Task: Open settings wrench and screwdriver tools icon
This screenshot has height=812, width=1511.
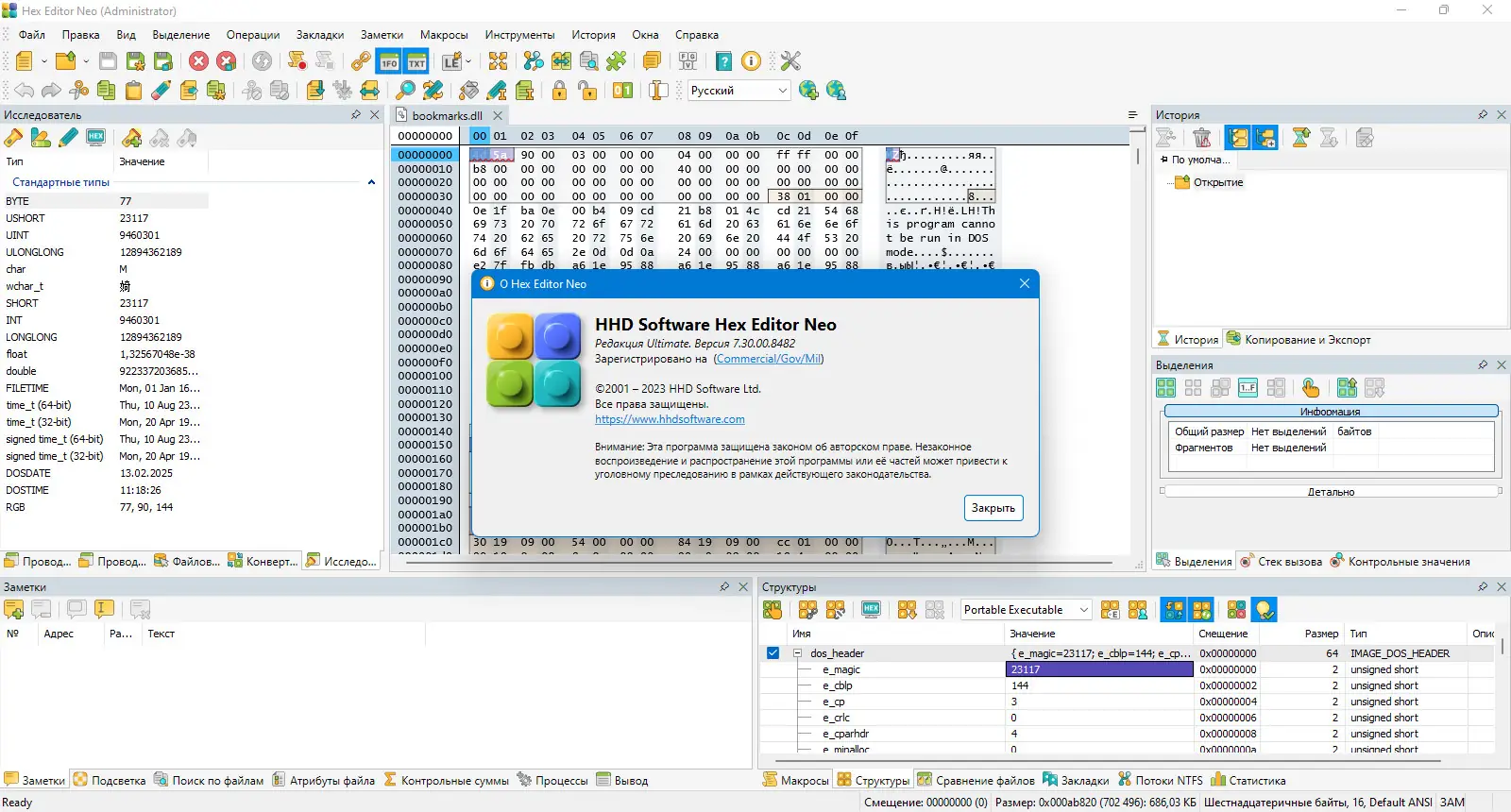Action: coord(790,61)
